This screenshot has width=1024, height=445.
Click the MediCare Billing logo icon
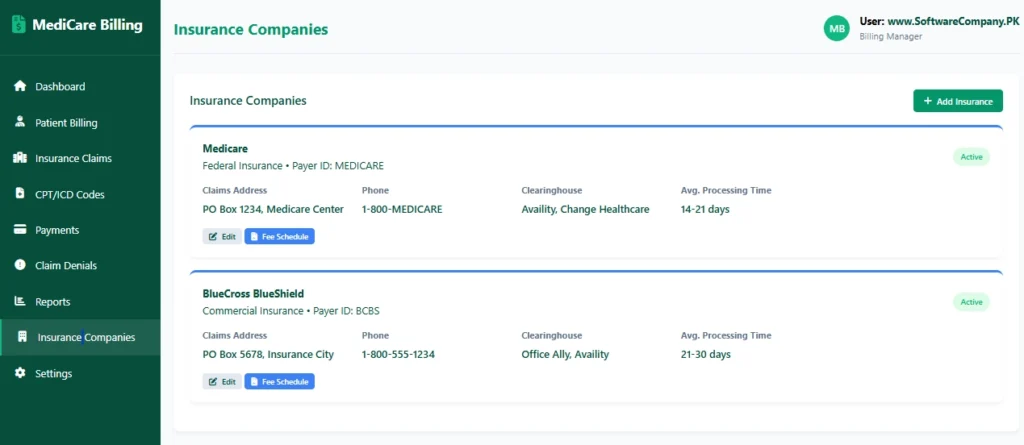coord(19,26)
